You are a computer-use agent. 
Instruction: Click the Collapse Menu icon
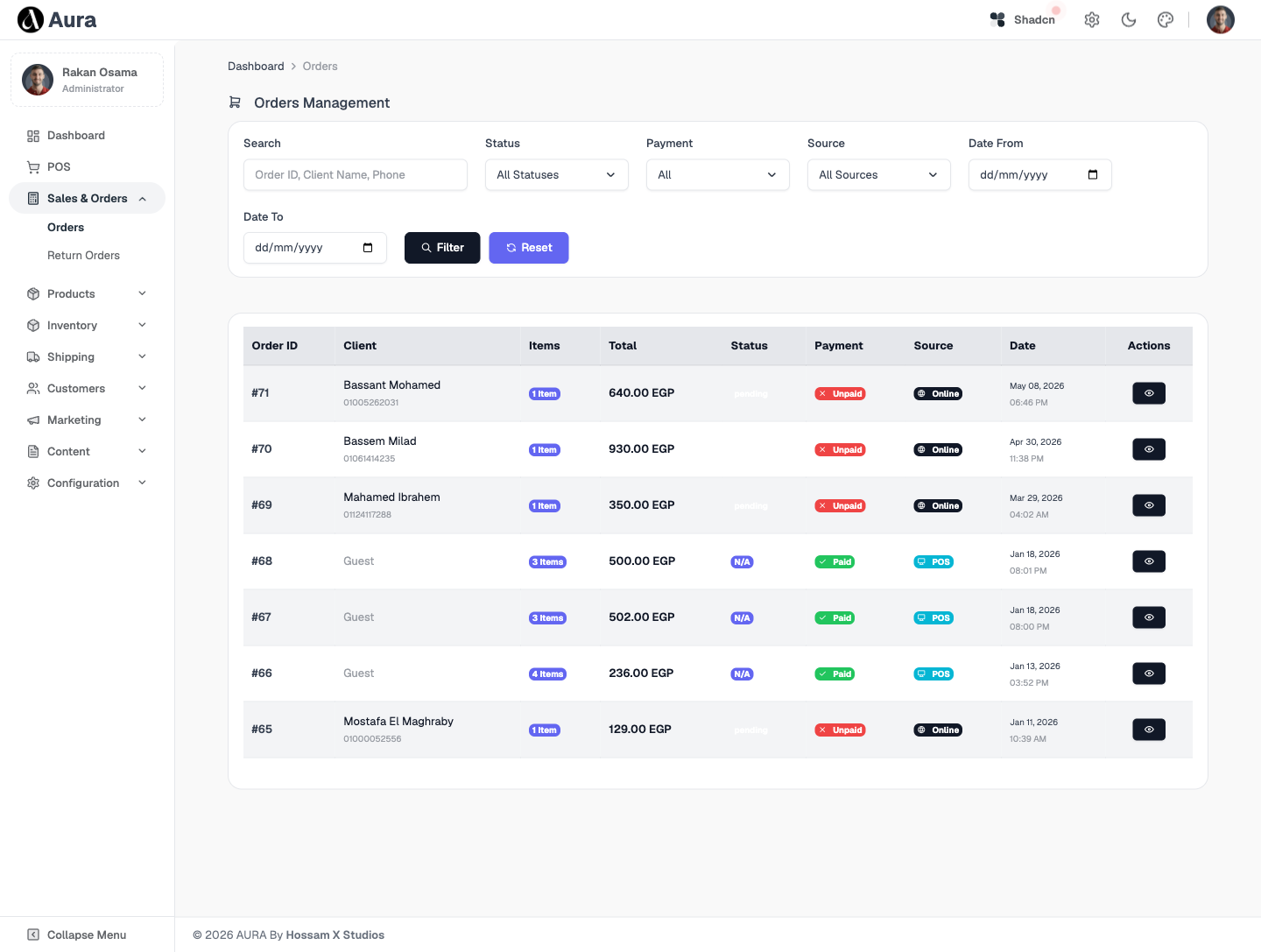[33, 934]
